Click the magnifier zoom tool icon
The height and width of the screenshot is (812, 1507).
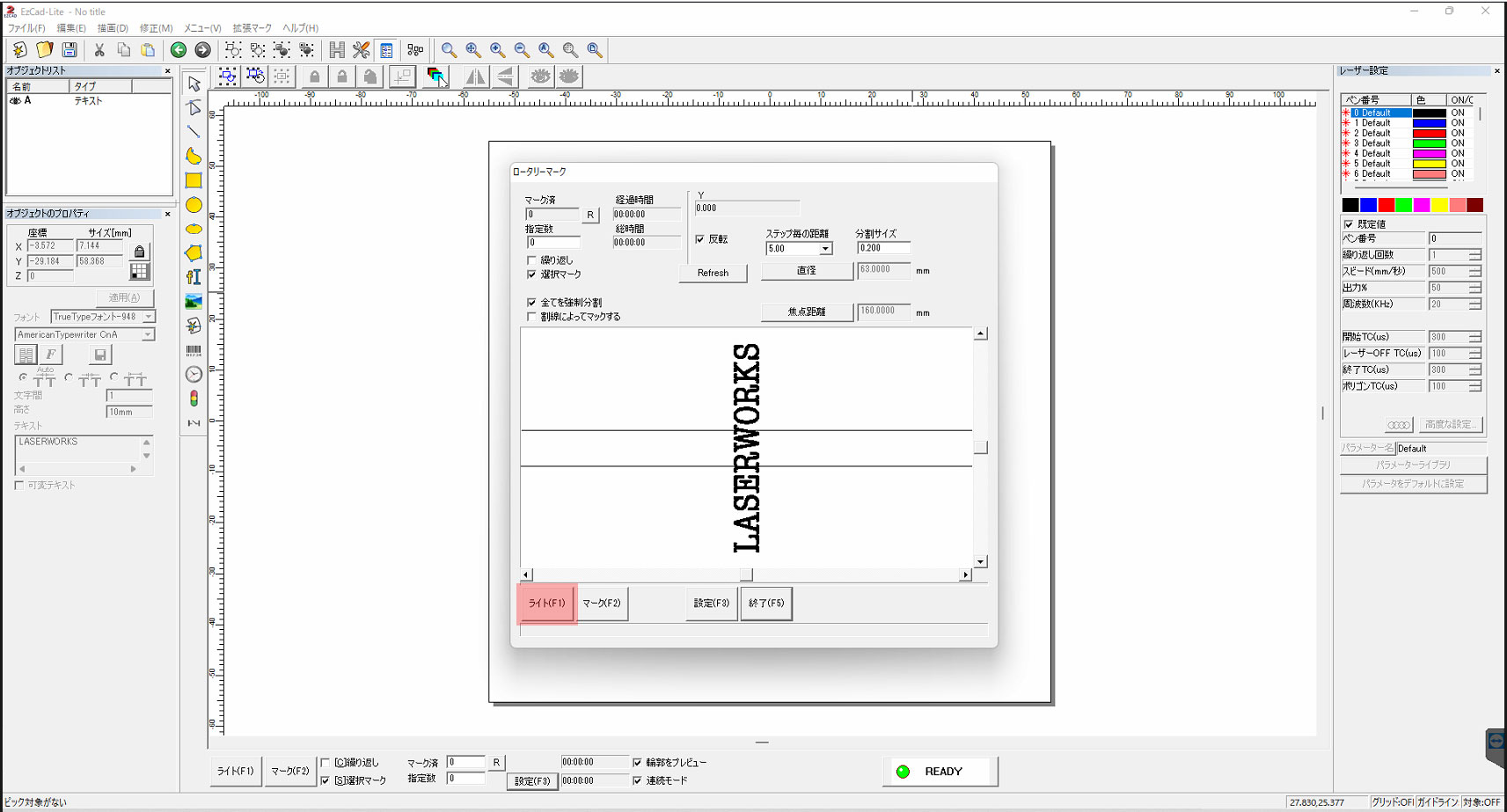(x=449, y=50)
